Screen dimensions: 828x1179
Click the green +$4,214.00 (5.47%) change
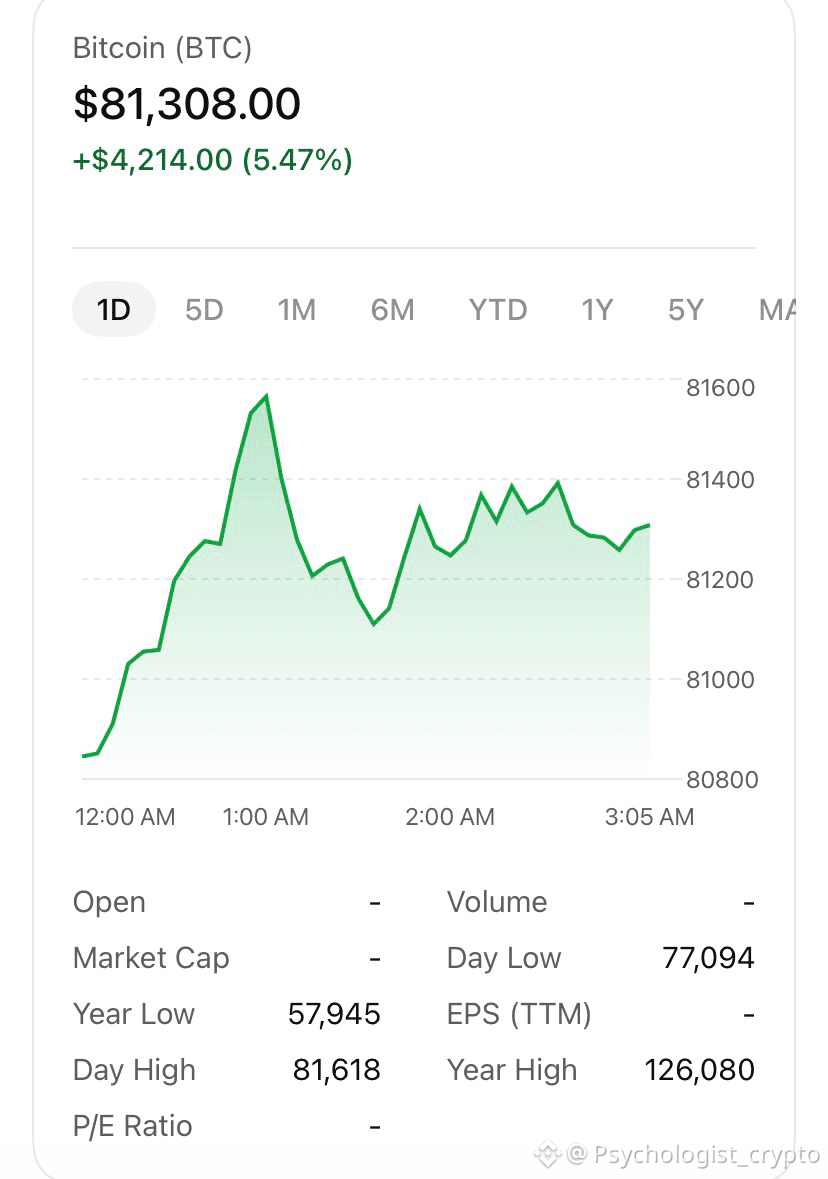point(213,160)
